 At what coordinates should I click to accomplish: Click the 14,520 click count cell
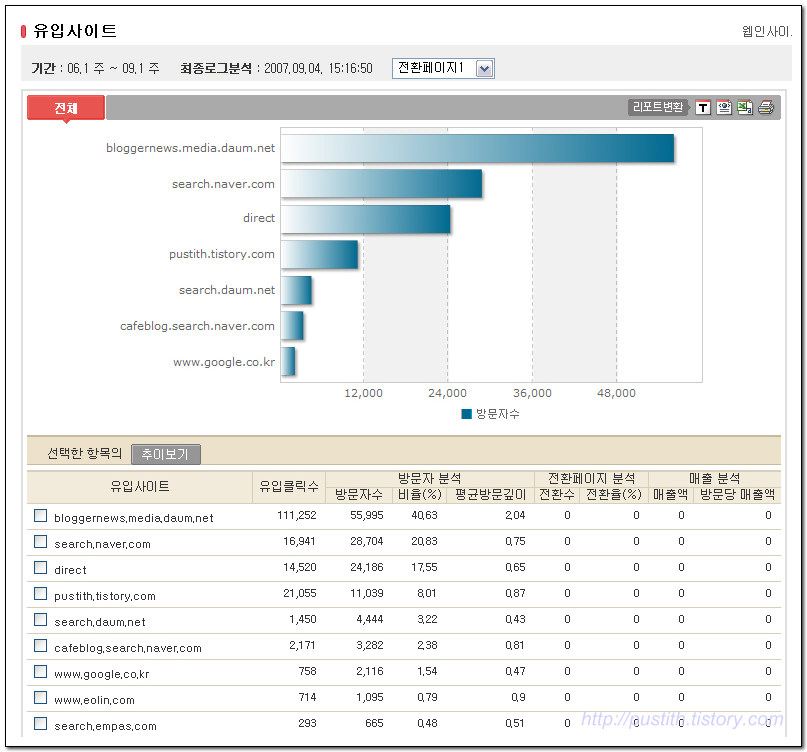click(300, 567)
